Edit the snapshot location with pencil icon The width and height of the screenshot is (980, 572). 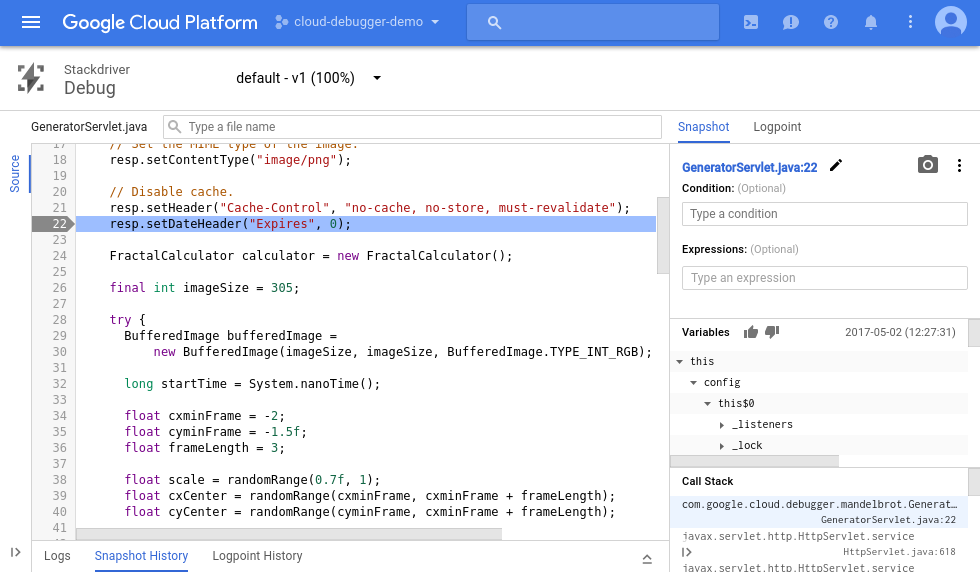pyautogui.click(x=836, y=166)
